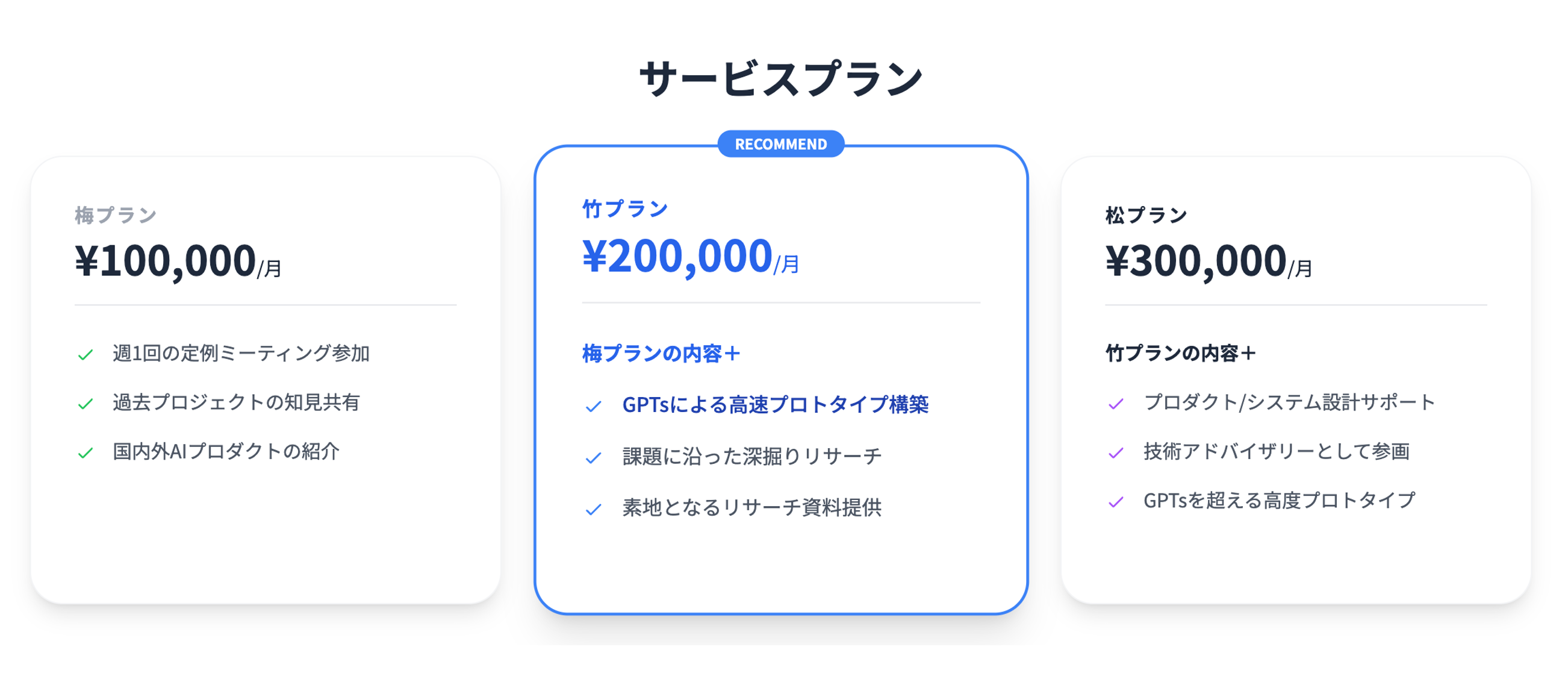
Task: Select the 松プラン title
Action: (1146, 215)
